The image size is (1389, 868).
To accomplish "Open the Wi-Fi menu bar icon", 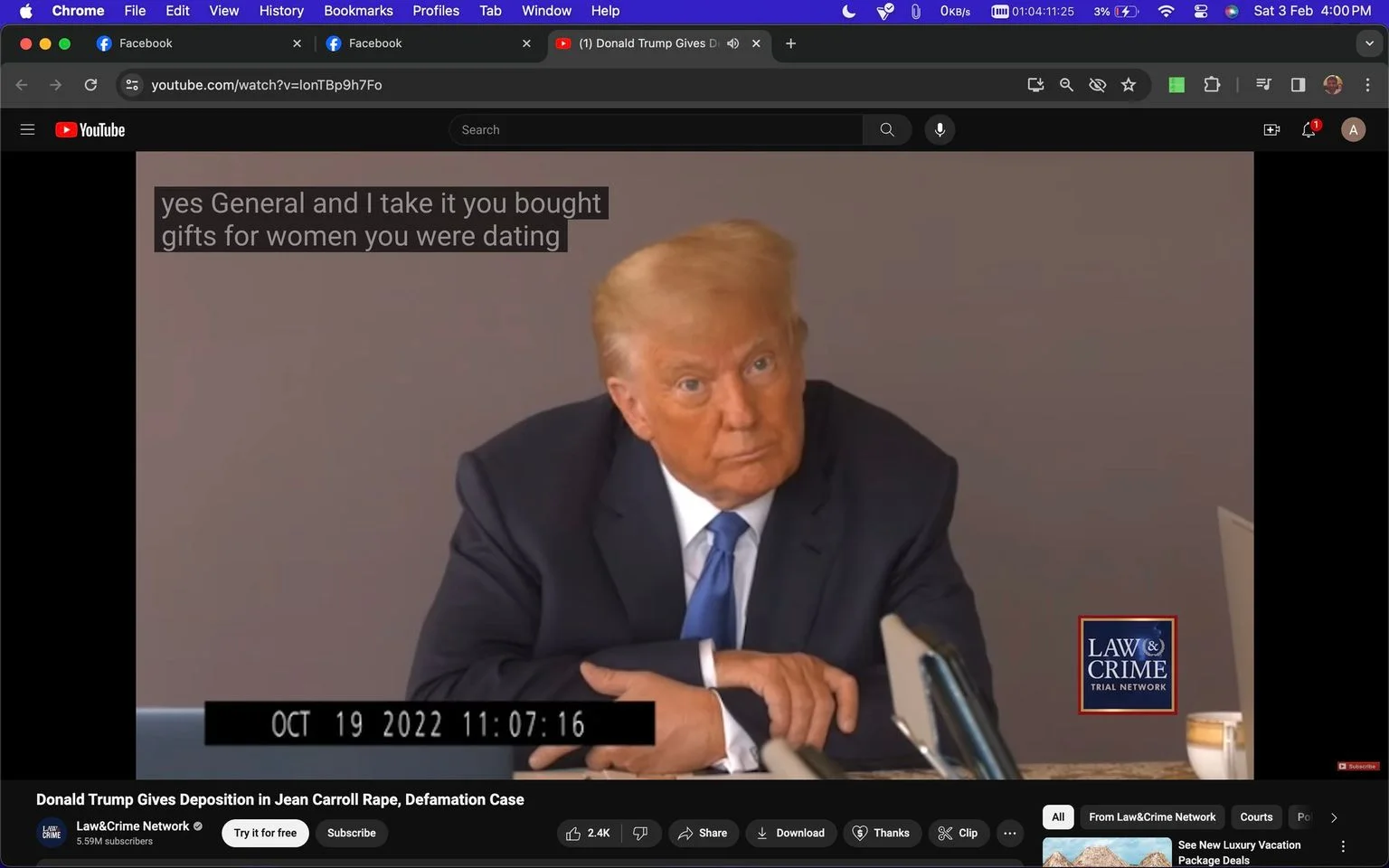I will 1166,11.
